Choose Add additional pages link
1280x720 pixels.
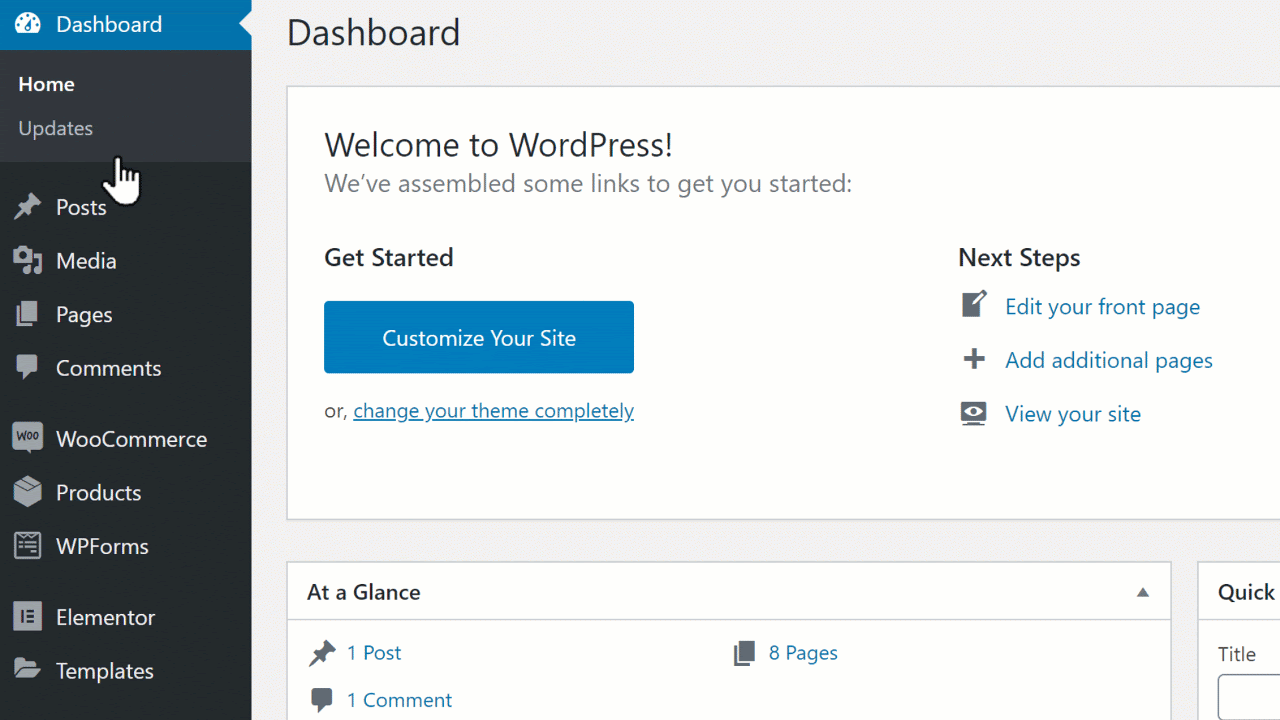click(x=1108, y=361)
